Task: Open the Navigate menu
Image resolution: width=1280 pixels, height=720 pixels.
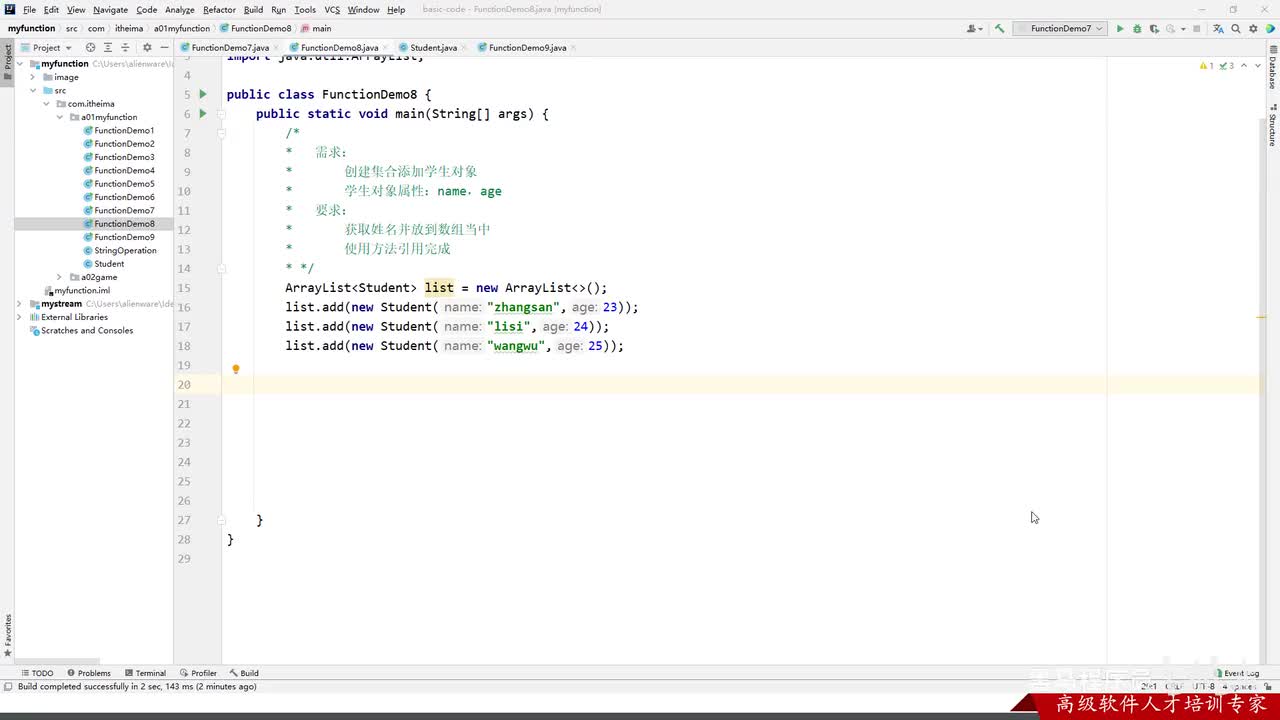Action: point(110,10)
